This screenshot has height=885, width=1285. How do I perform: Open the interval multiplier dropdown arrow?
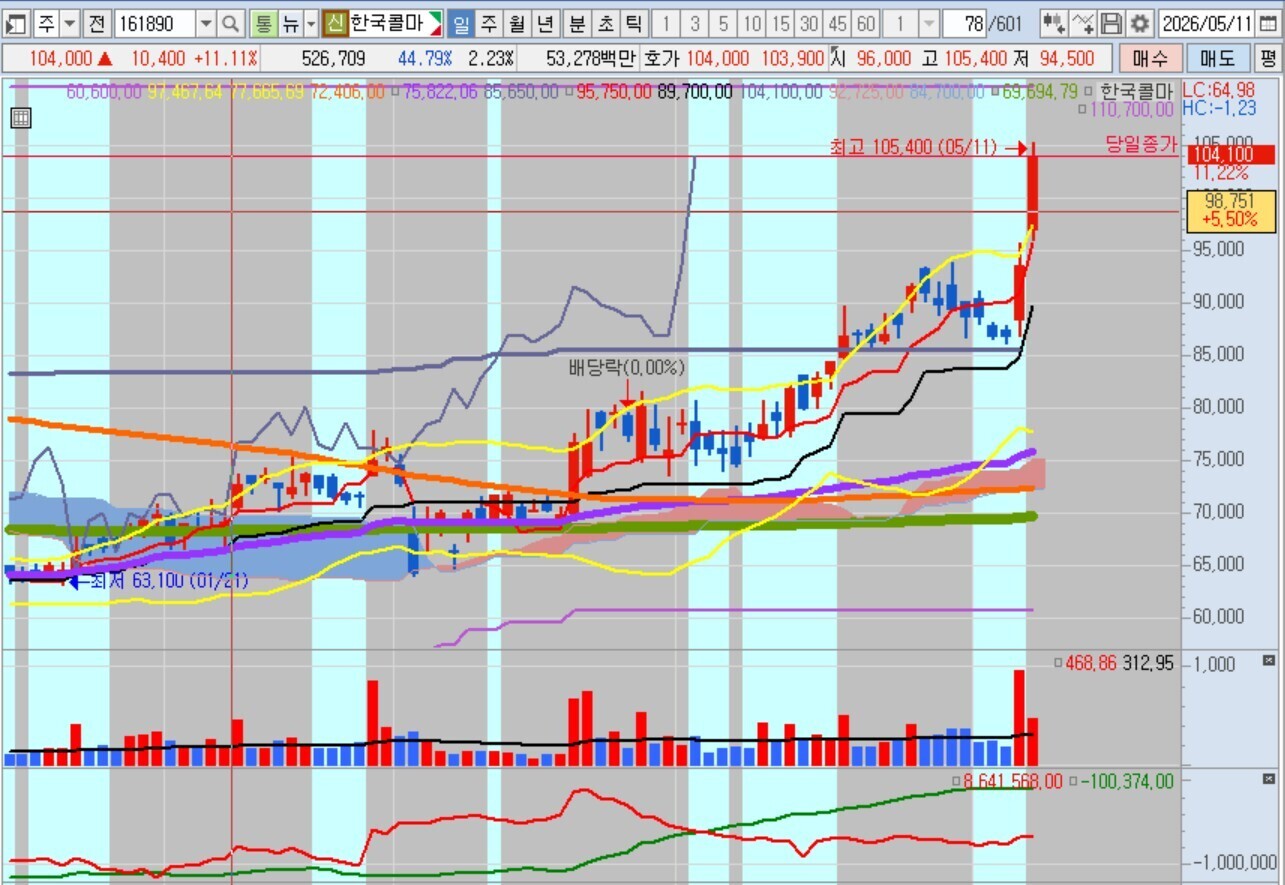coord(928,23)
